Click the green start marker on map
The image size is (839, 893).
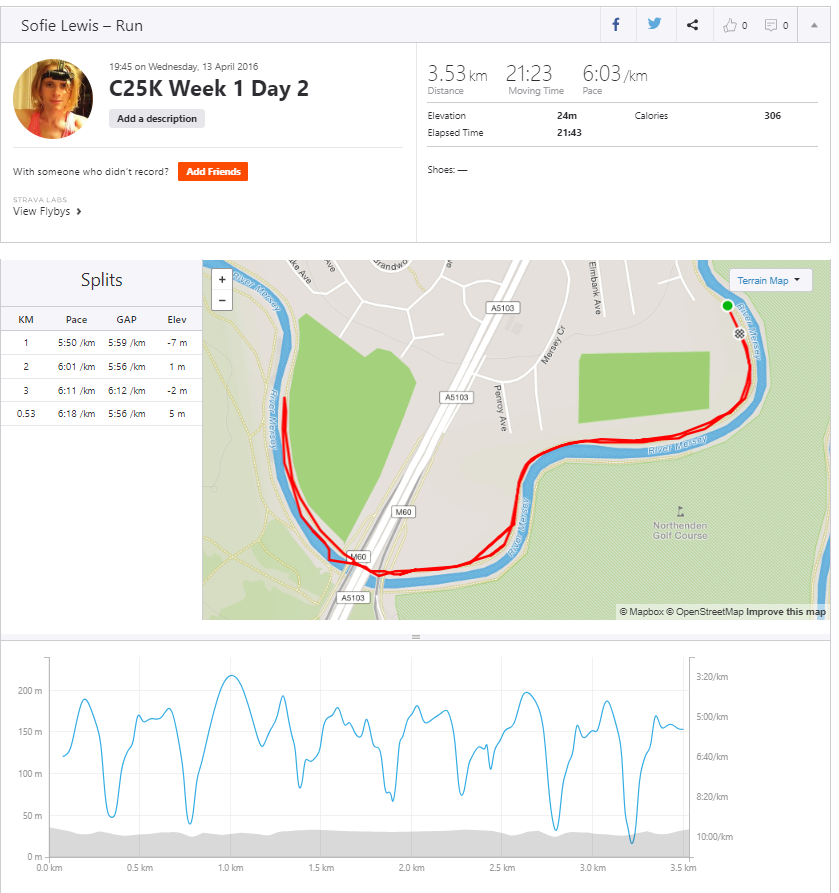[727, 306]
